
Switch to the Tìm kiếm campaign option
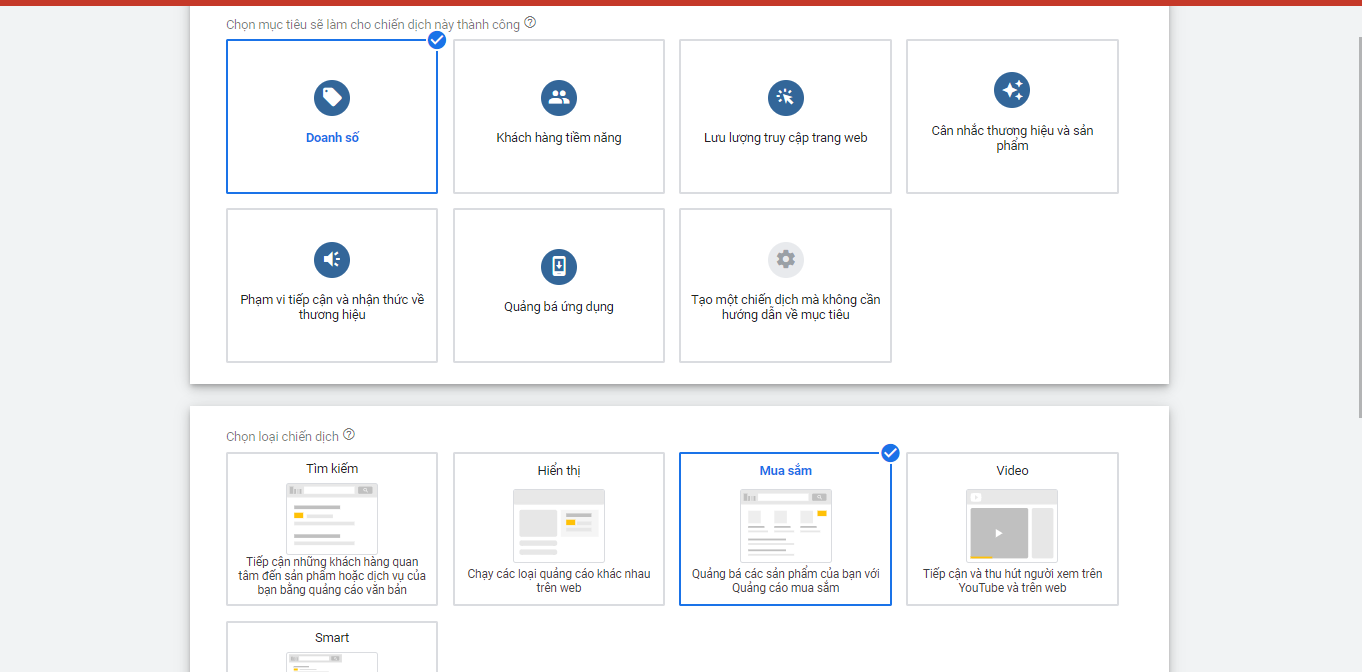pos(331,528)
